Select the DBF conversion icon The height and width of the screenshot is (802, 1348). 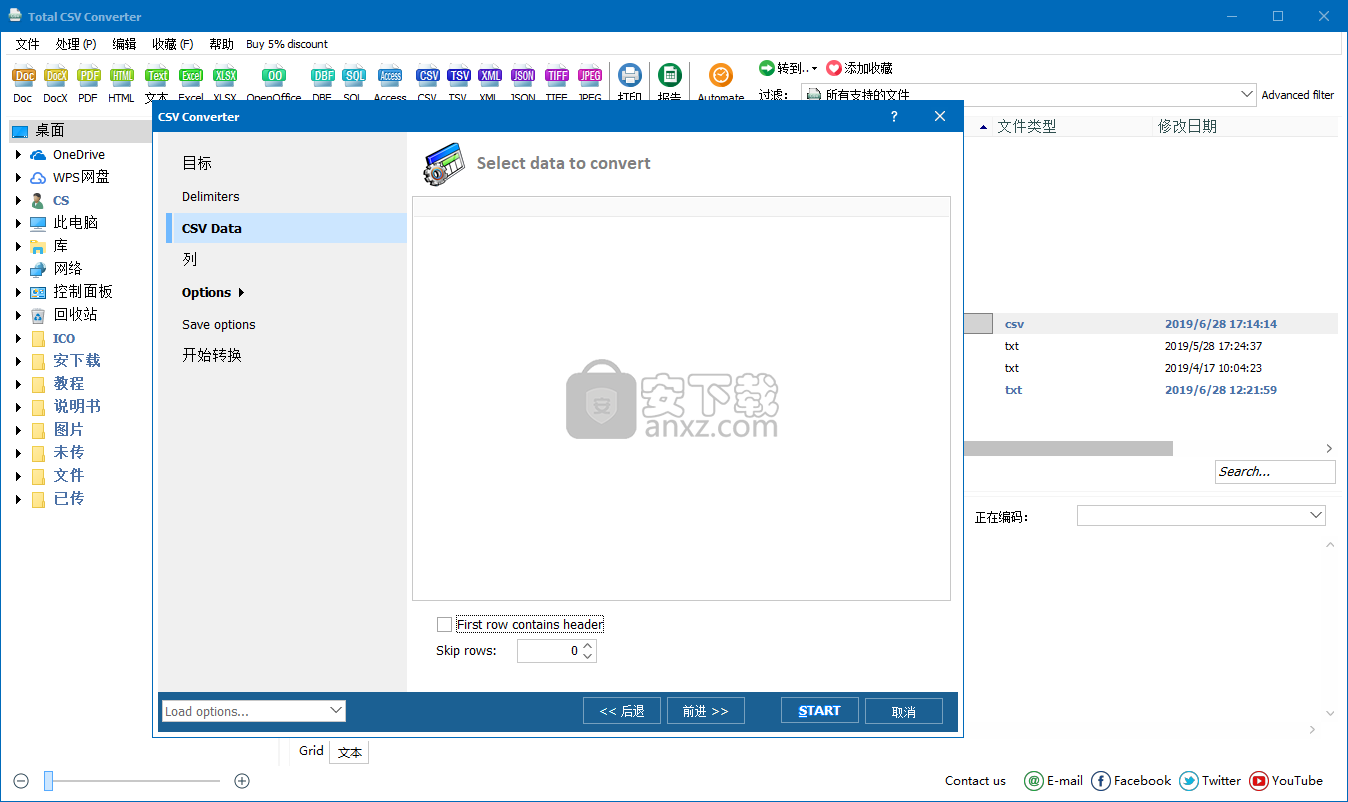coord(322,76)
